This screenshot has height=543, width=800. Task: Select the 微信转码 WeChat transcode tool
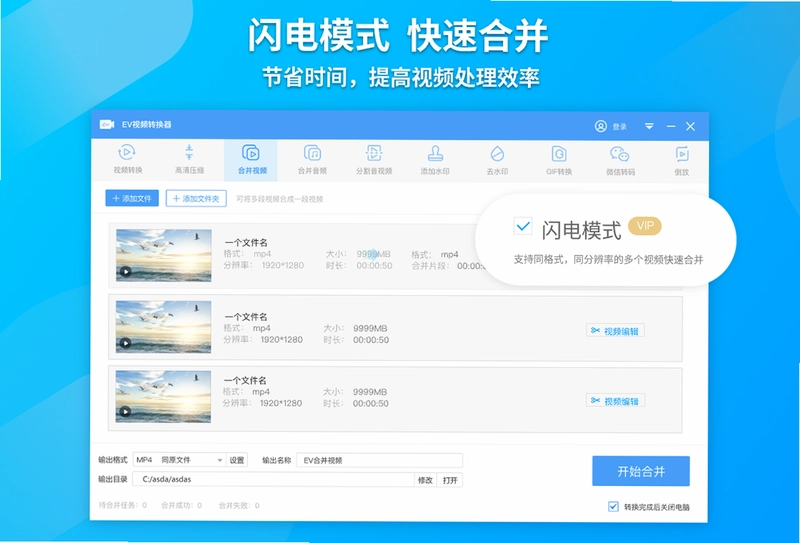[x=620, y=160]
